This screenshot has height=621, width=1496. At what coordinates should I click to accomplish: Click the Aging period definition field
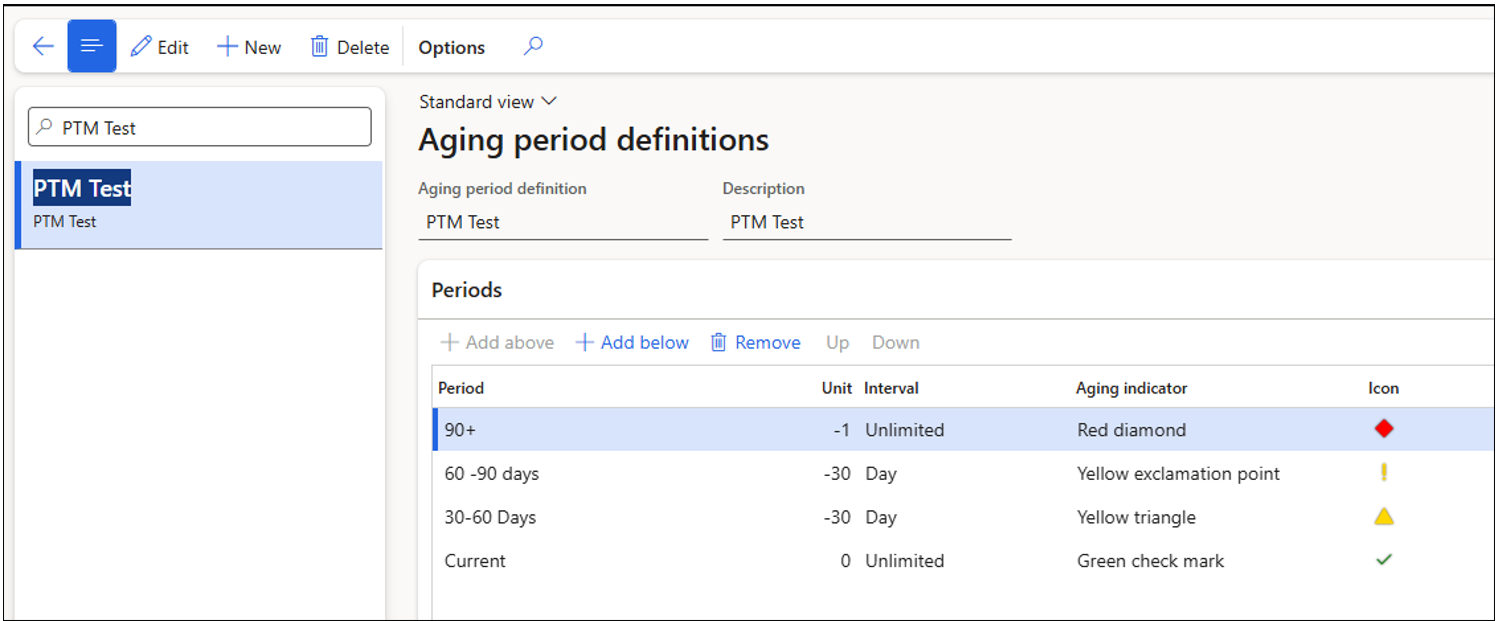pos(562,222)
